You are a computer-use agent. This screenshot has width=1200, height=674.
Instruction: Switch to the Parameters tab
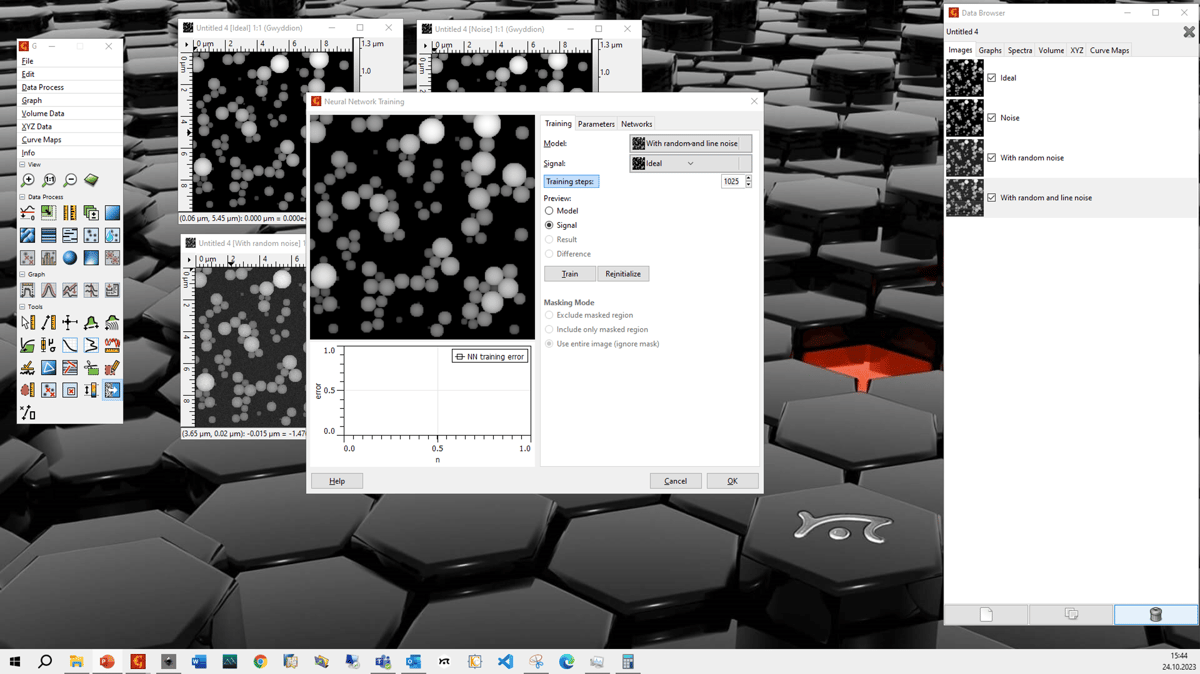[x=596, y=124]
